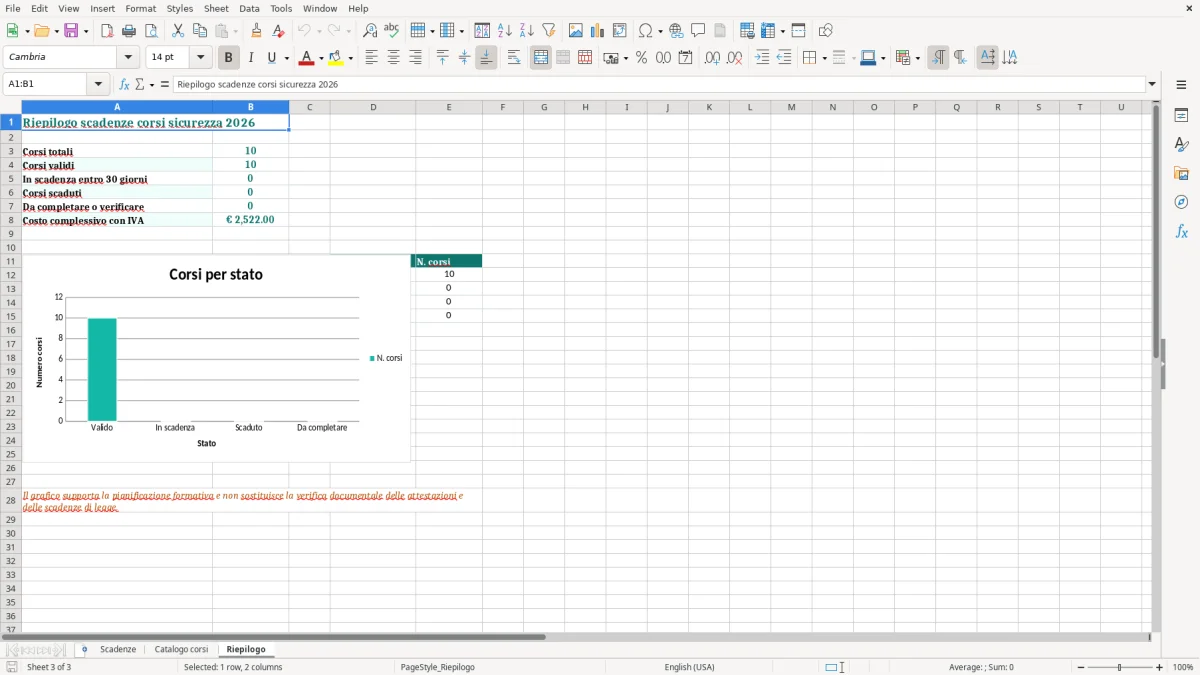Click the Format as Percent icon
The width and height of the screenshot is (1200, 675).
coord(641,58)
